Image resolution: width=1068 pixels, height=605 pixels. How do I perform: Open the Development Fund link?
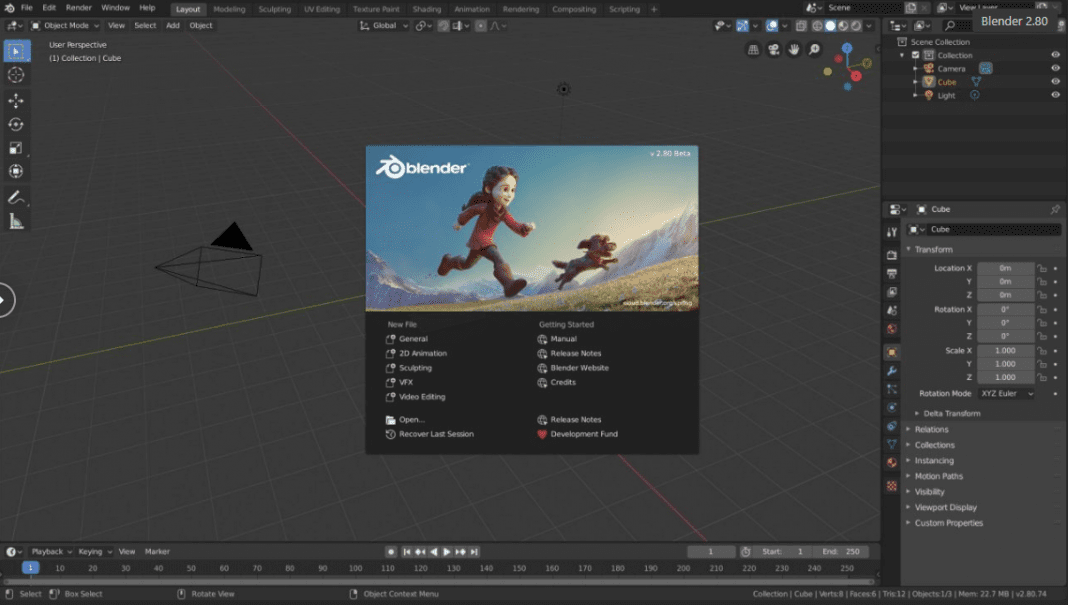pos(583,434)
